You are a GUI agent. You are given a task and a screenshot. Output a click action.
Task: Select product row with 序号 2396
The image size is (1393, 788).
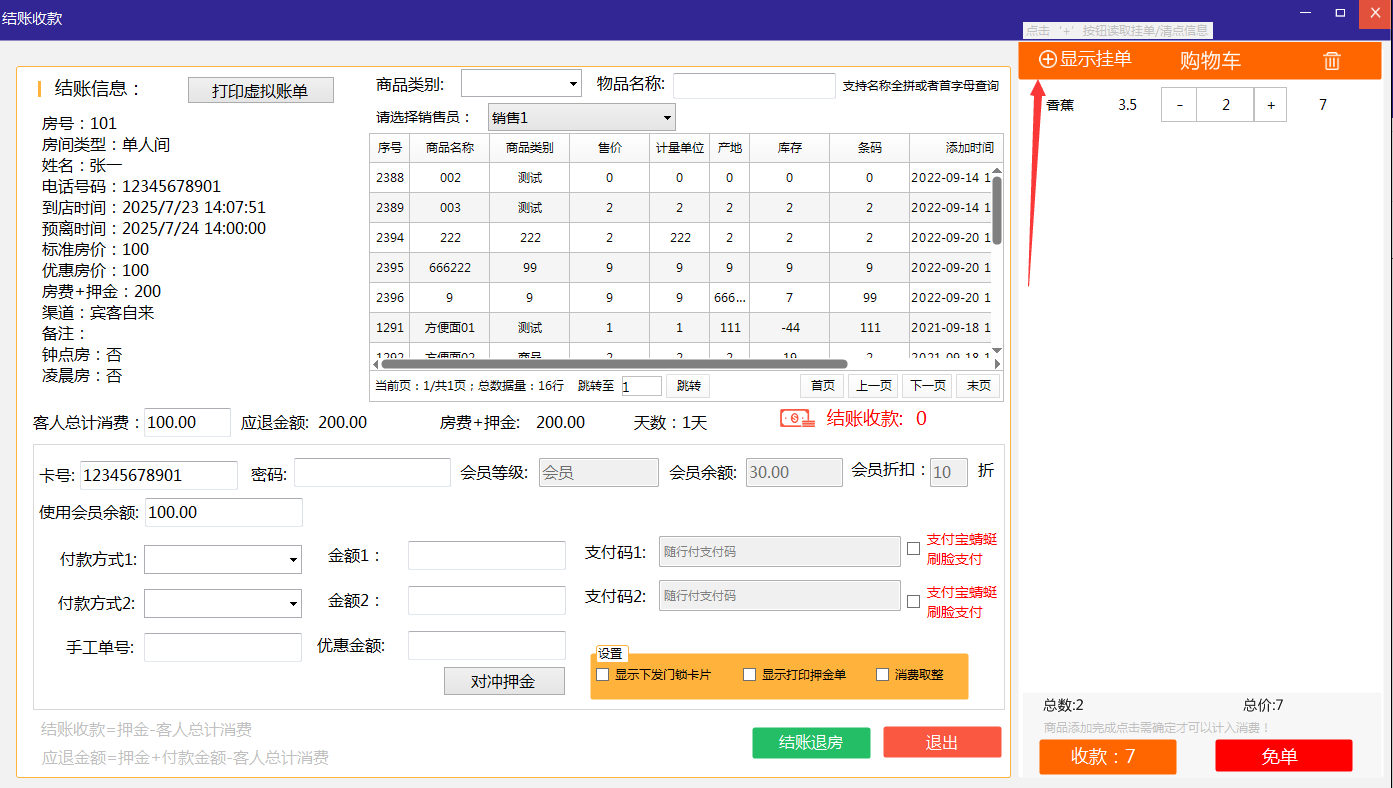[x=680, y=298]
